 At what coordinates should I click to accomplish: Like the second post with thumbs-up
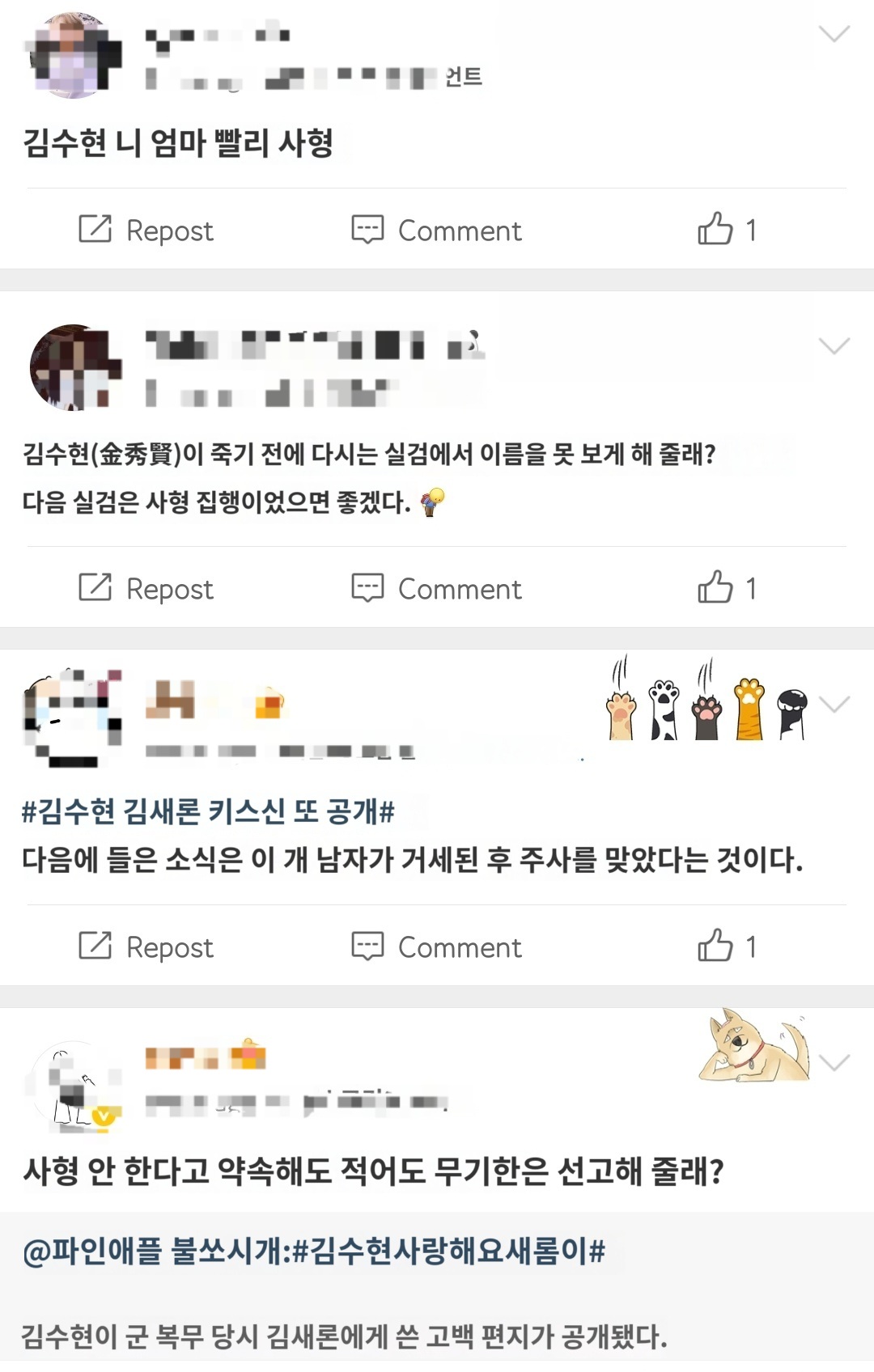point(715,587)
